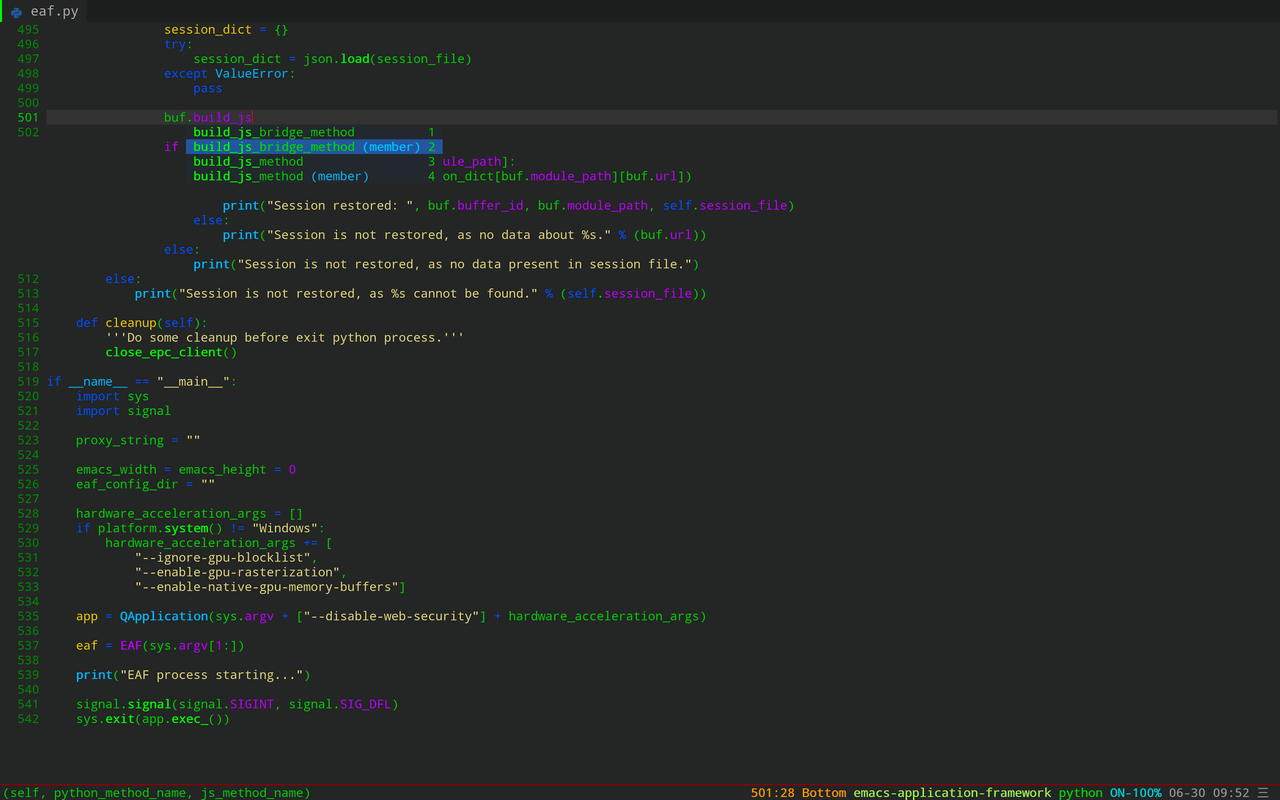Image resolution: width=1280 pixels, height=800 pixels.
Task: Click 'session_dict = {}' on line 495
Action: pyautogui.click(x=226, y=30)
